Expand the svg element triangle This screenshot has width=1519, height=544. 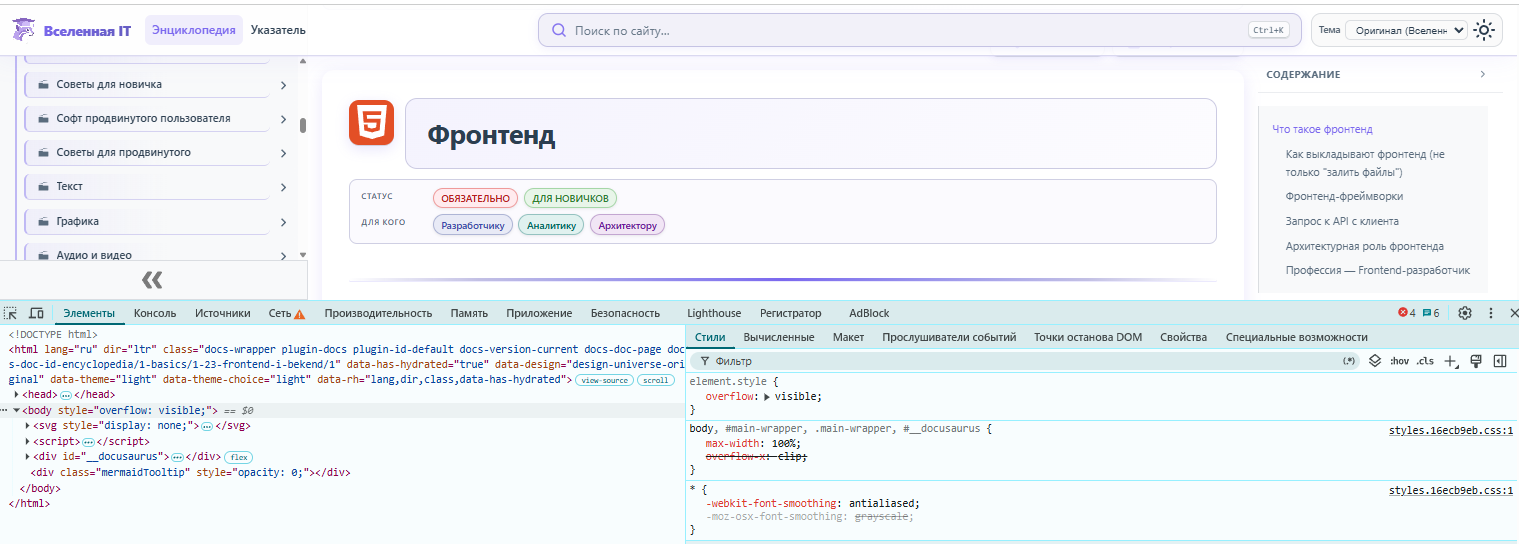click(x=28, y=426)
